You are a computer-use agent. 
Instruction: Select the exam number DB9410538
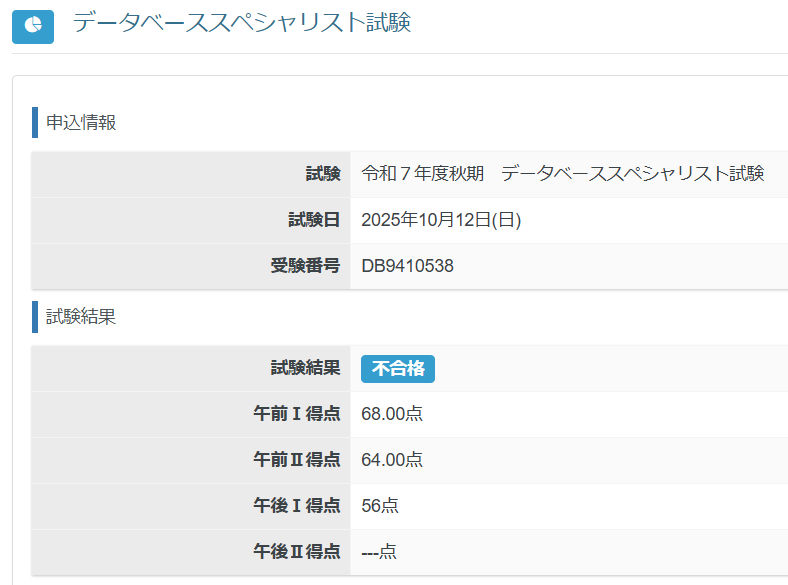click(x=407, y=266)
